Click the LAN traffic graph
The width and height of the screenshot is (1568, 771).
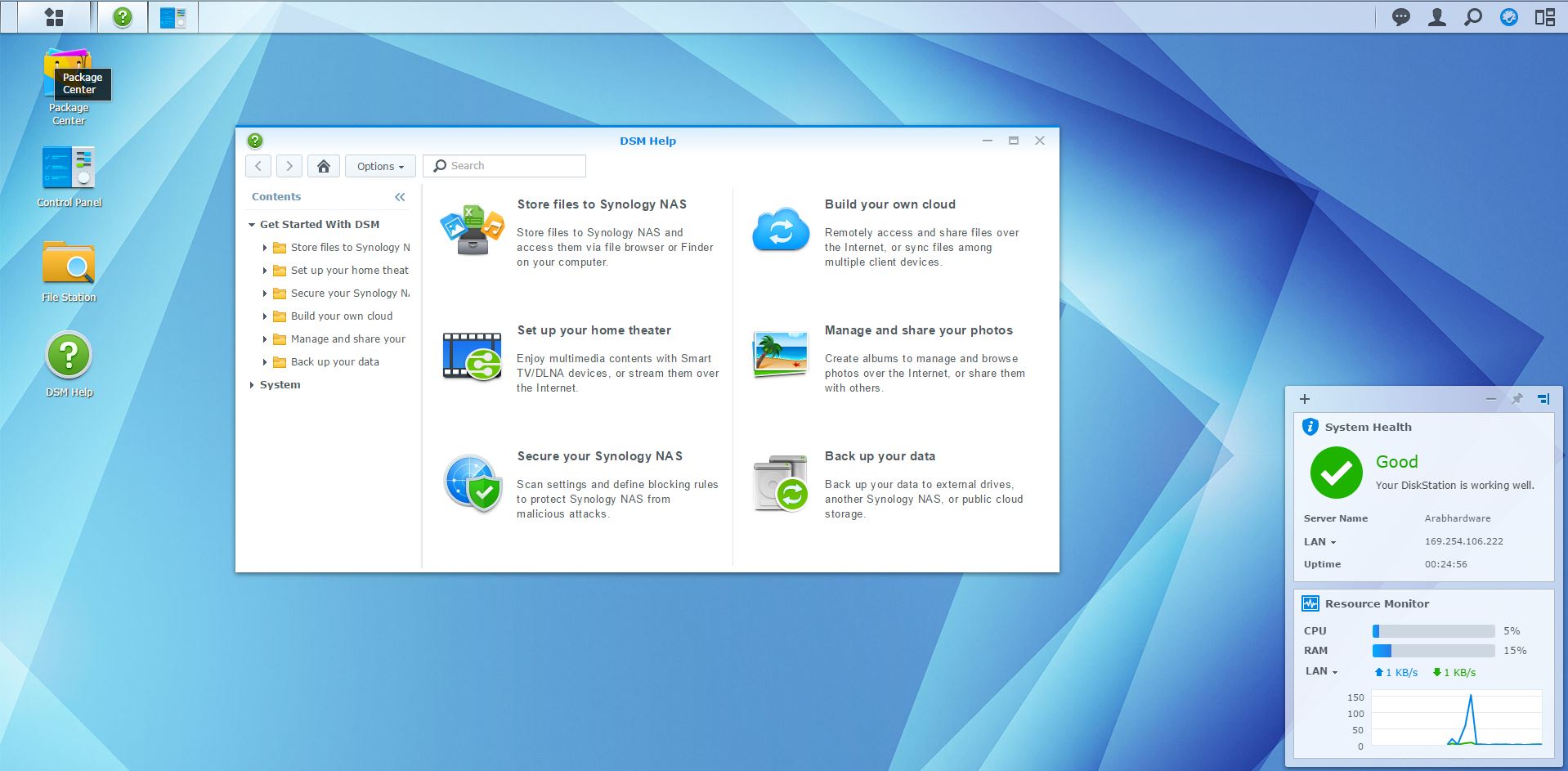pos(1456,718)
